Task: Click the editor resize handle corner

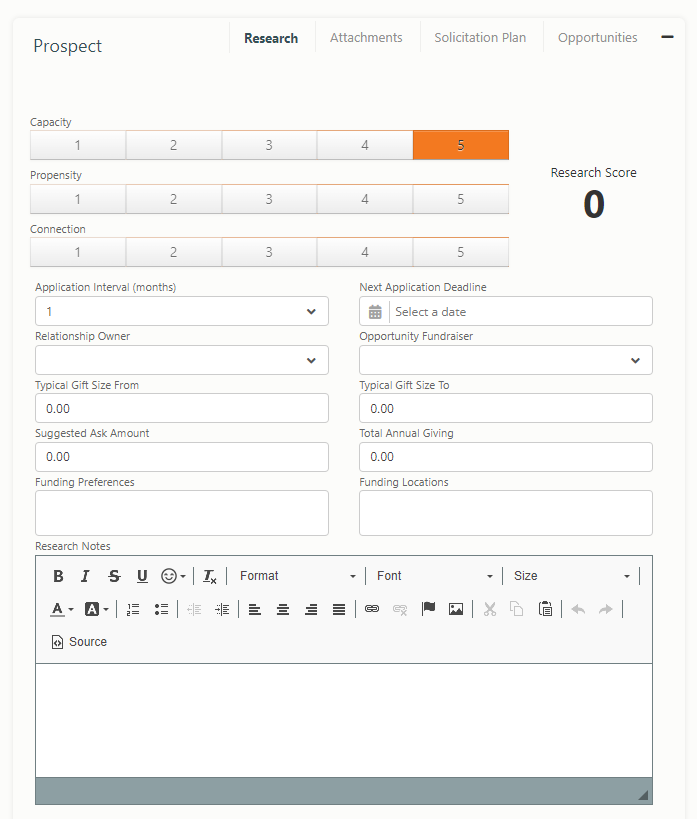Action: point(644,795)
